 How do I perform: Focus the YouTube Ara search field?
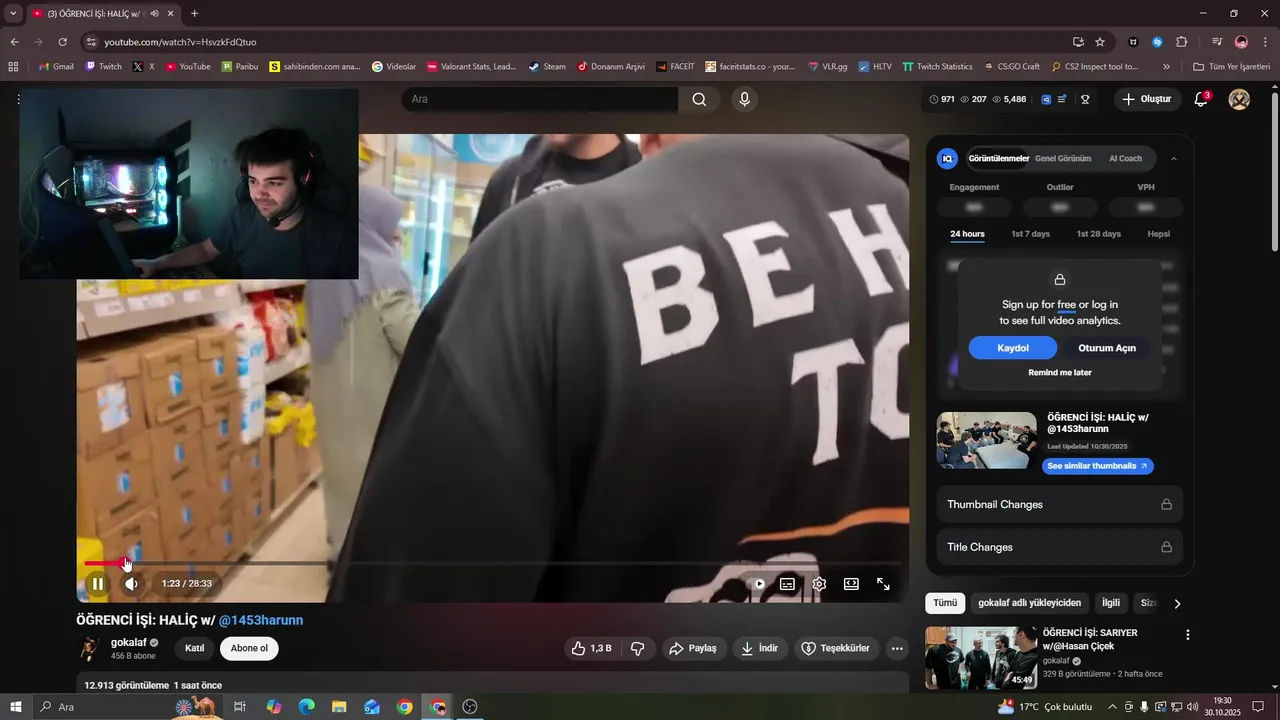point(540,99)
